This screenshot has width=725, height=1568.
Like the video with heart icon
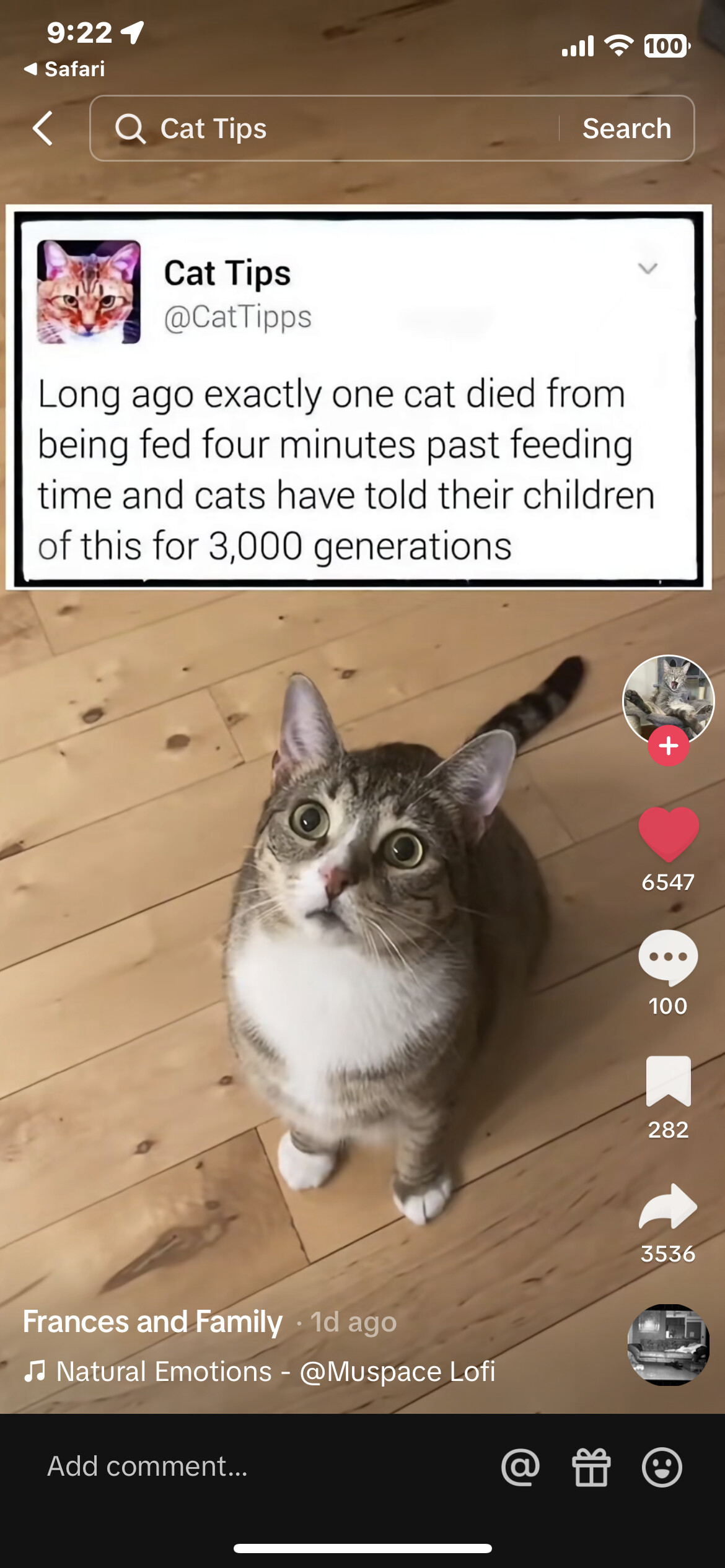pos(668,834)
